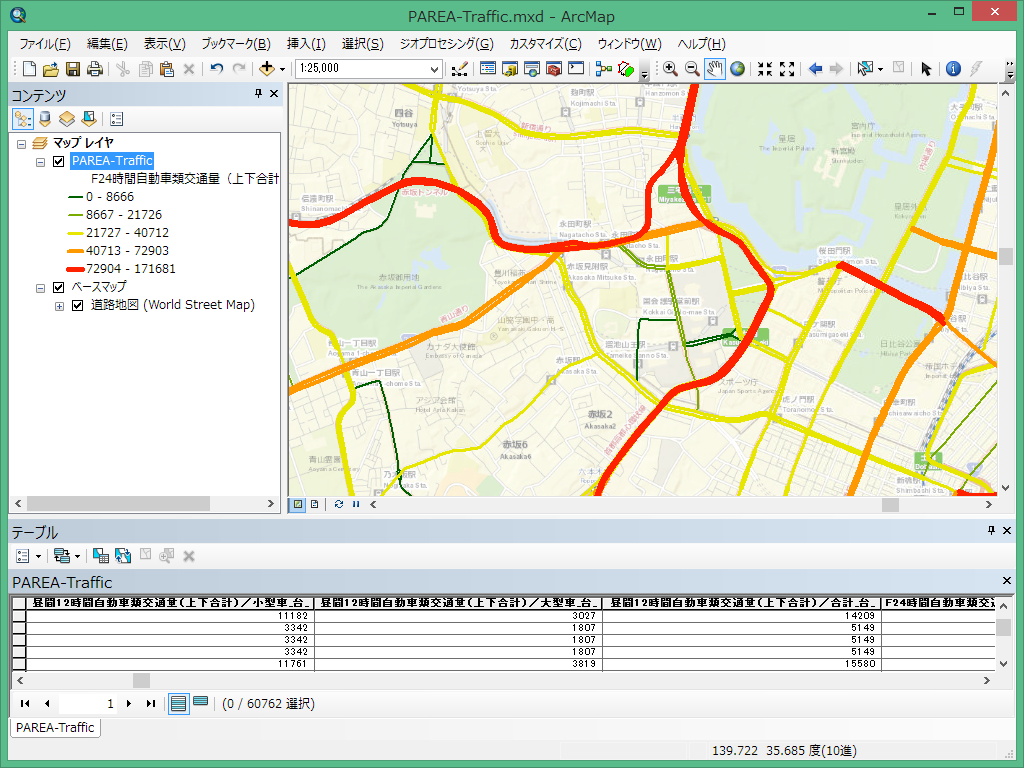Open the カスタマイズ menu
Image resolution: width=1024 pixels, height=768 pixels.
[x=545, y=44]
